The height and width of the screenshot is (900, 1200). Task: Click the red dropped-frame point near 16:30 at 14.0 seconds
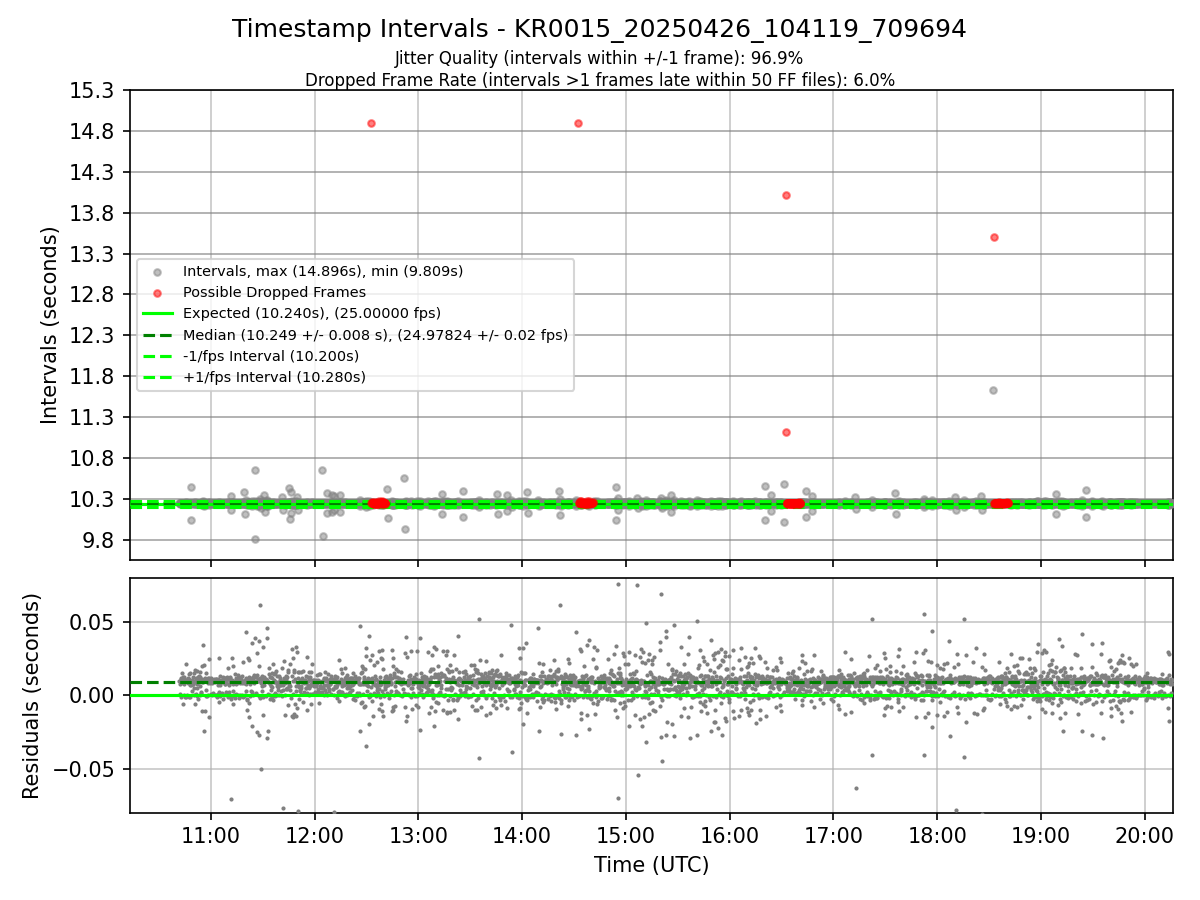(x=786, y=195)
